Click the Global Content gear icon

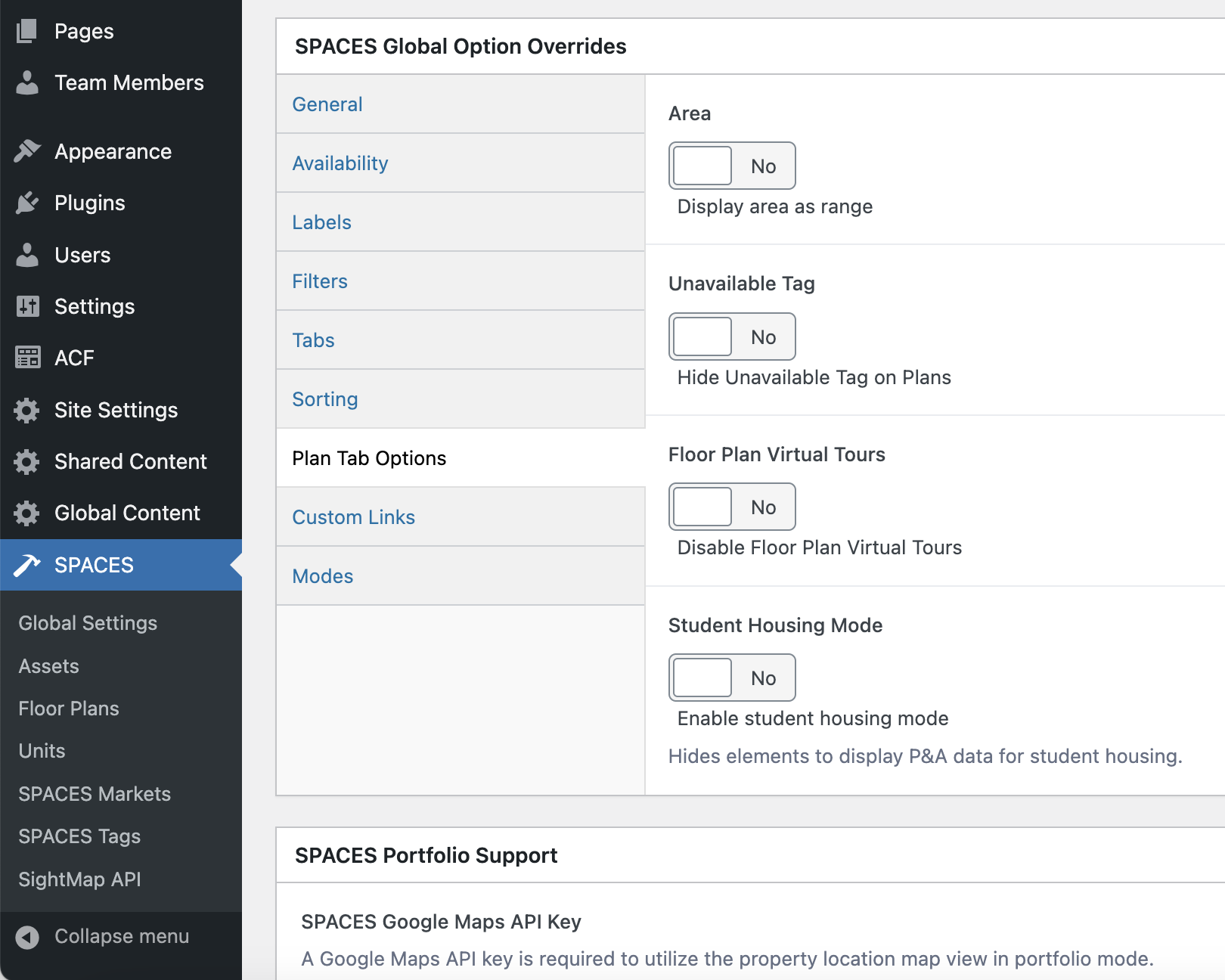[26, 513]
